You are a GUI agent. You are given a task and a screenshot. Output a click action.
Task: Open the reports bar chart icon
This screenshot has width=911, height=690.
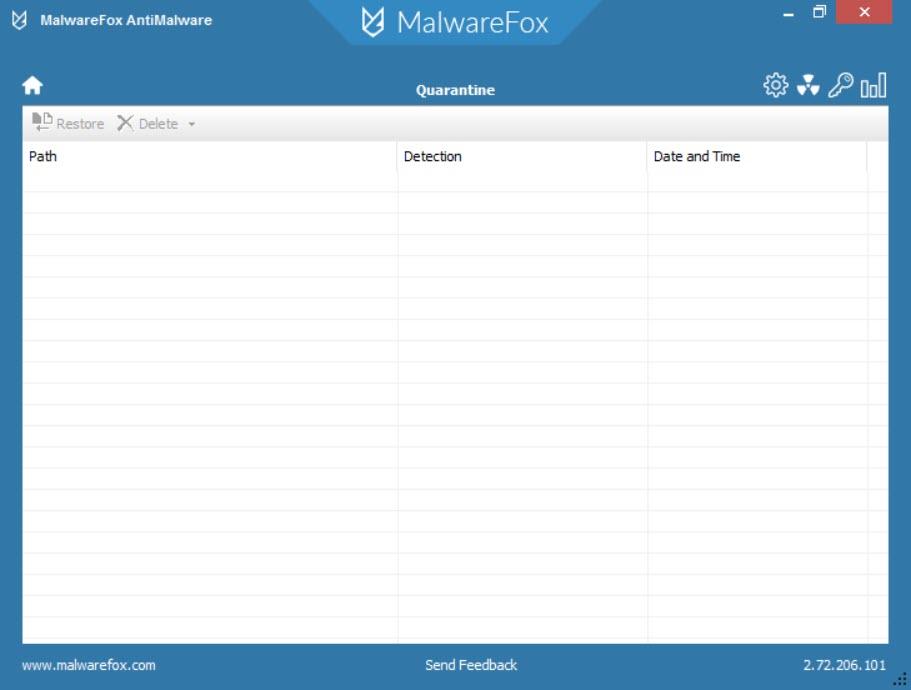[873, 85]
